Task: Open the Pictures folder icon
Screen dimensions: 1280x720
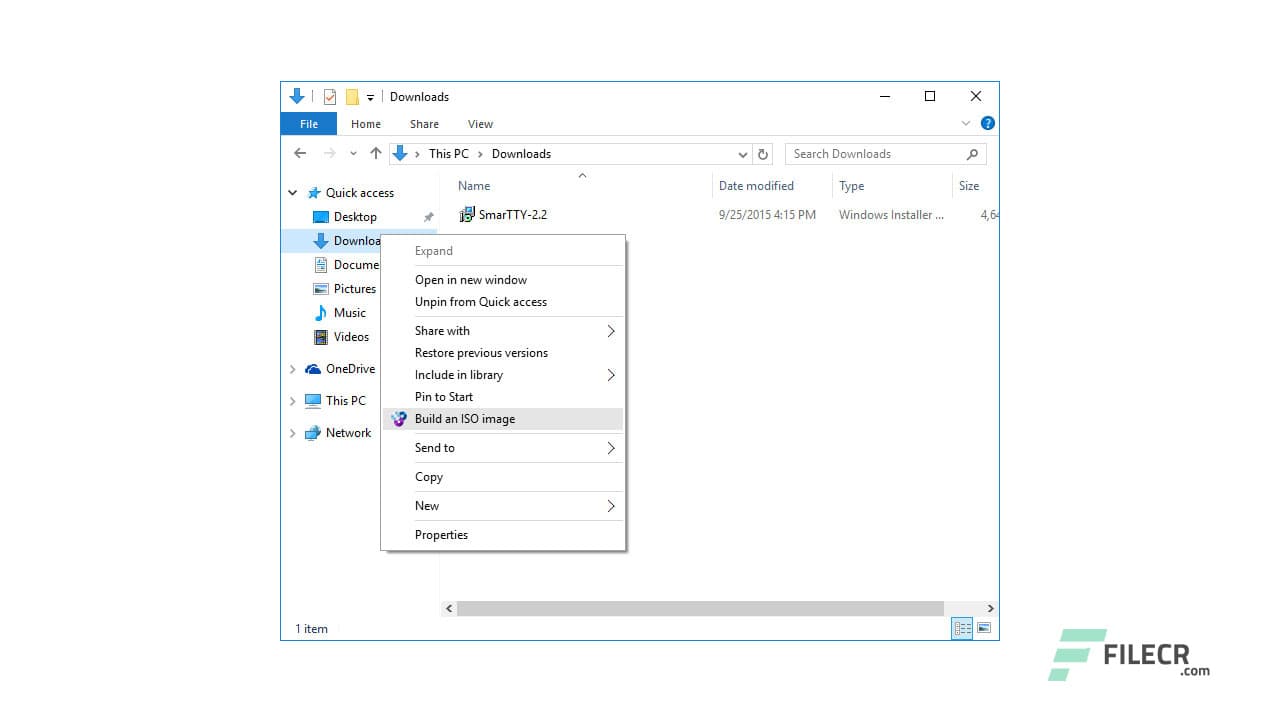Action: click(x=319, y=288)
